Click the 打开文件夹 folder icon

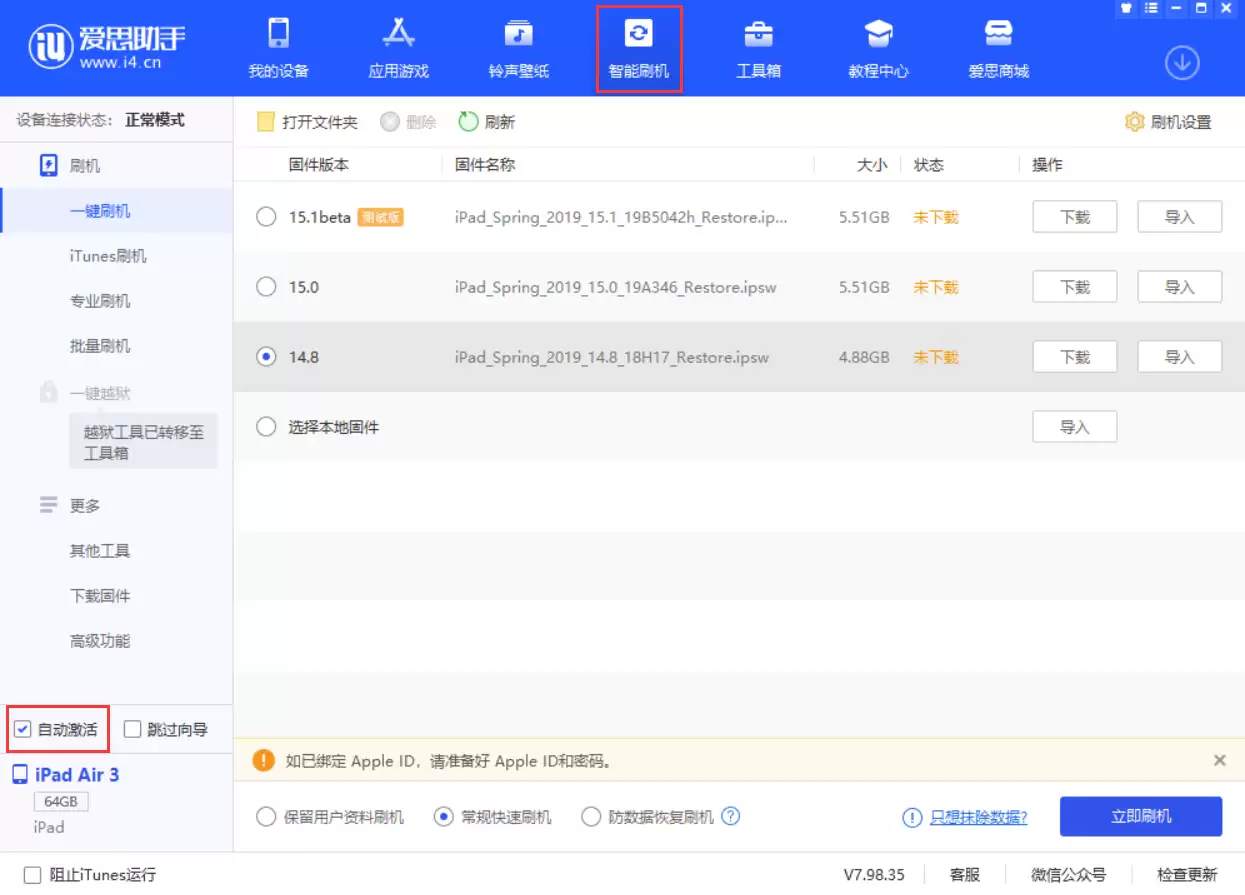coord(265,122)
